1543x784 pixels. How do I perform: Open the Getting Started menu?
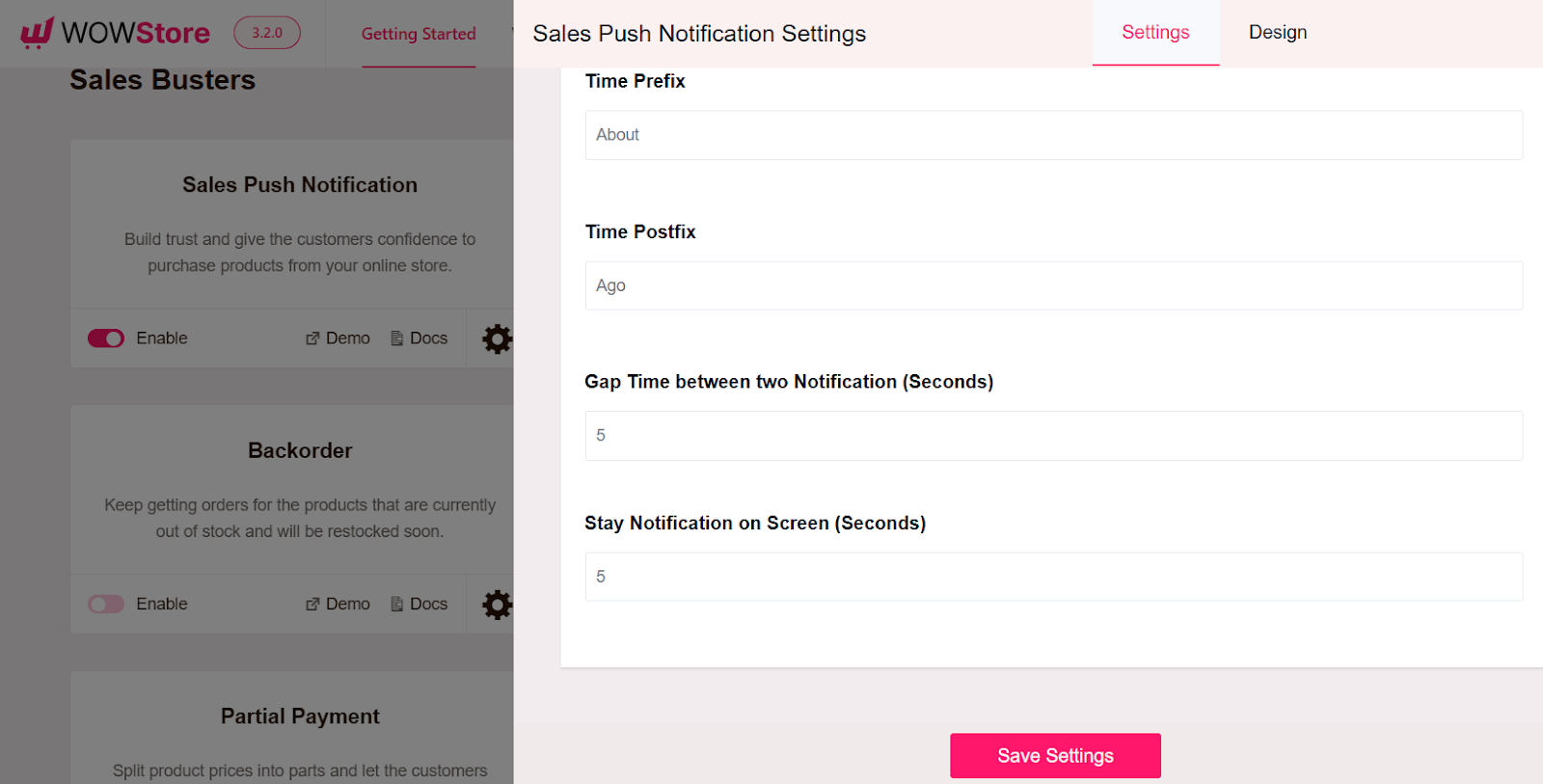419,34
